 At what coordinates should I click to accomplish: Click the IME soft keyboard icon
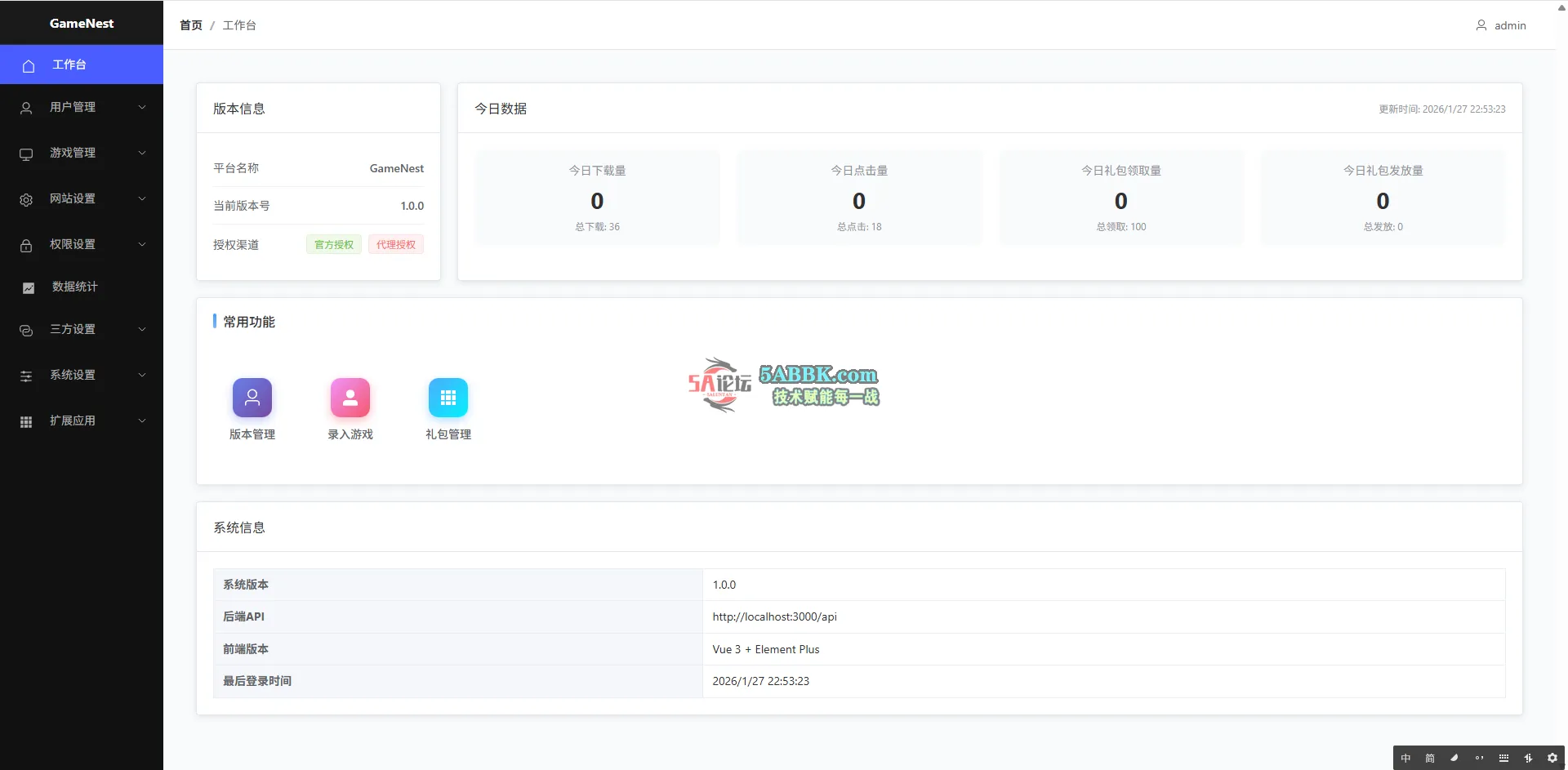click(x=1503, y=758)
